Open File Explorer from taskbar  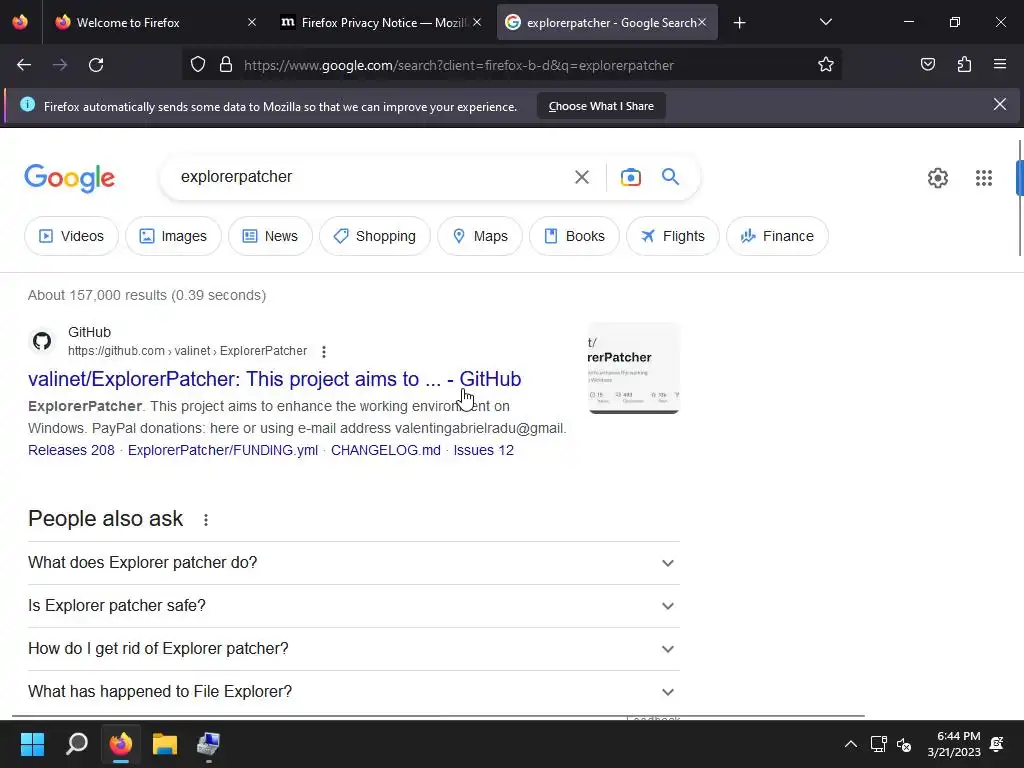point(165,744)
